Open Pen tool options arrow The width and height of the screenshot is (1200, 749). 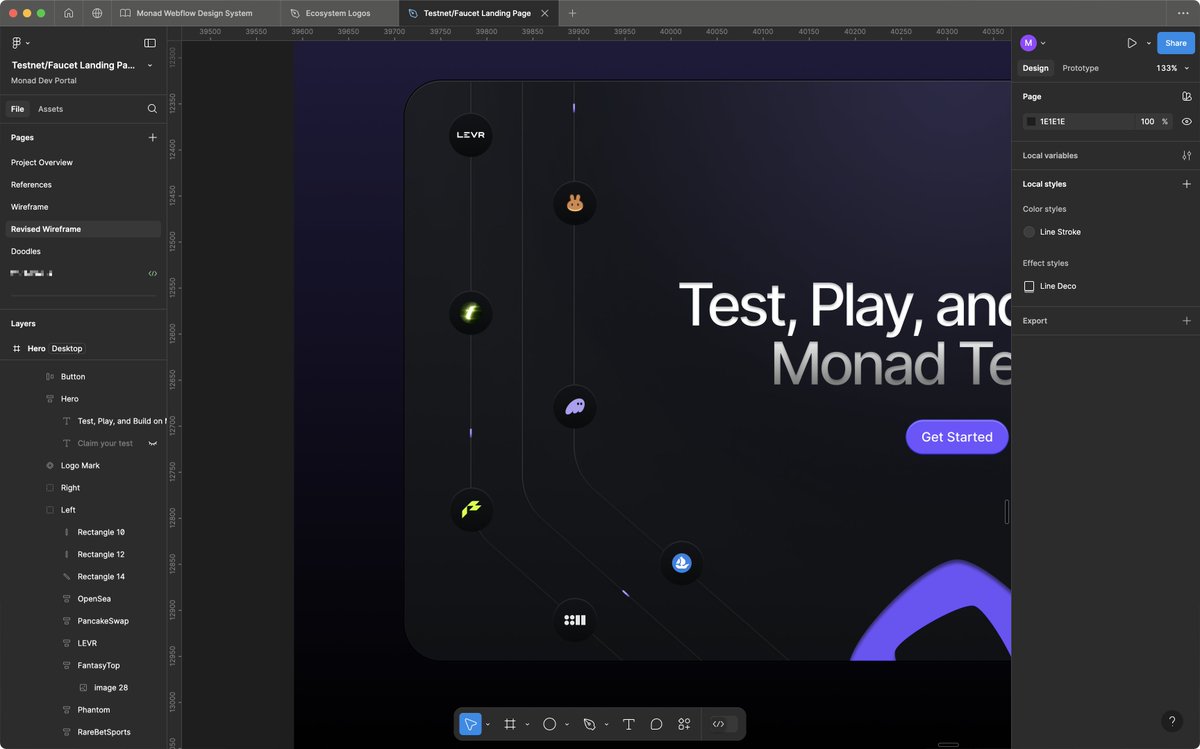pyautogui.click(x=607, y=724)
